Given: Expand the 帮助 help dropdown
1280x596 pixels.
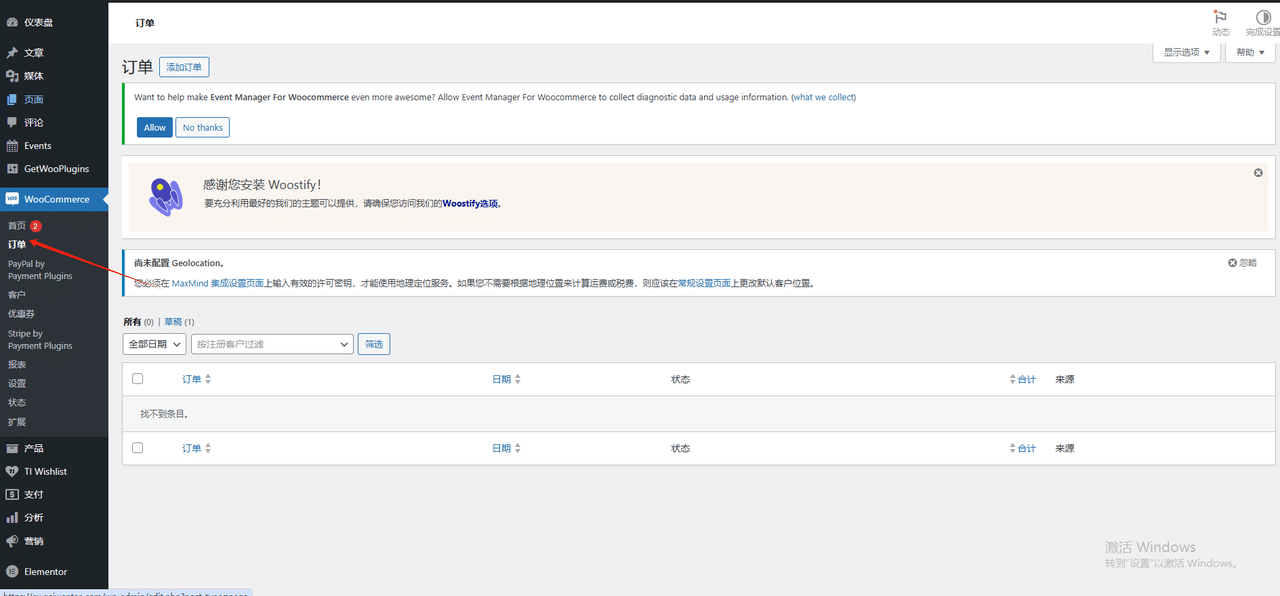Looking at the screenshot, I should click(x=1251, y=52).
